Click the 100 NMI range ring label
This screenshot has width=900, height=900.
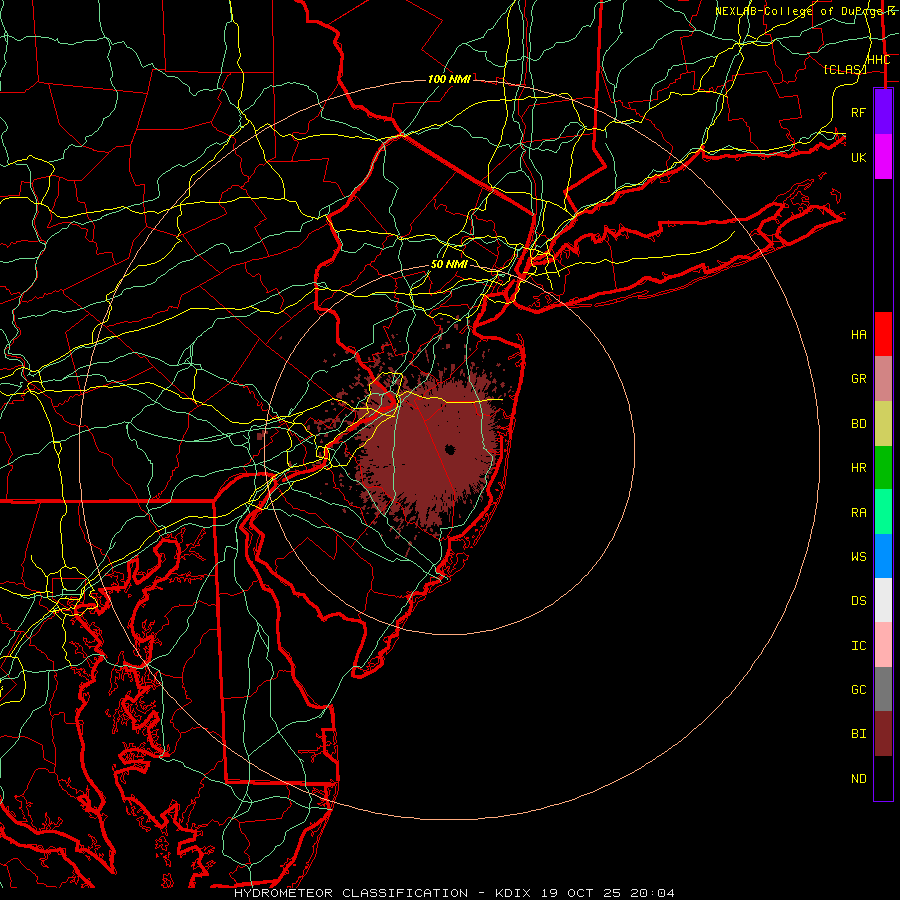(449, 79)
